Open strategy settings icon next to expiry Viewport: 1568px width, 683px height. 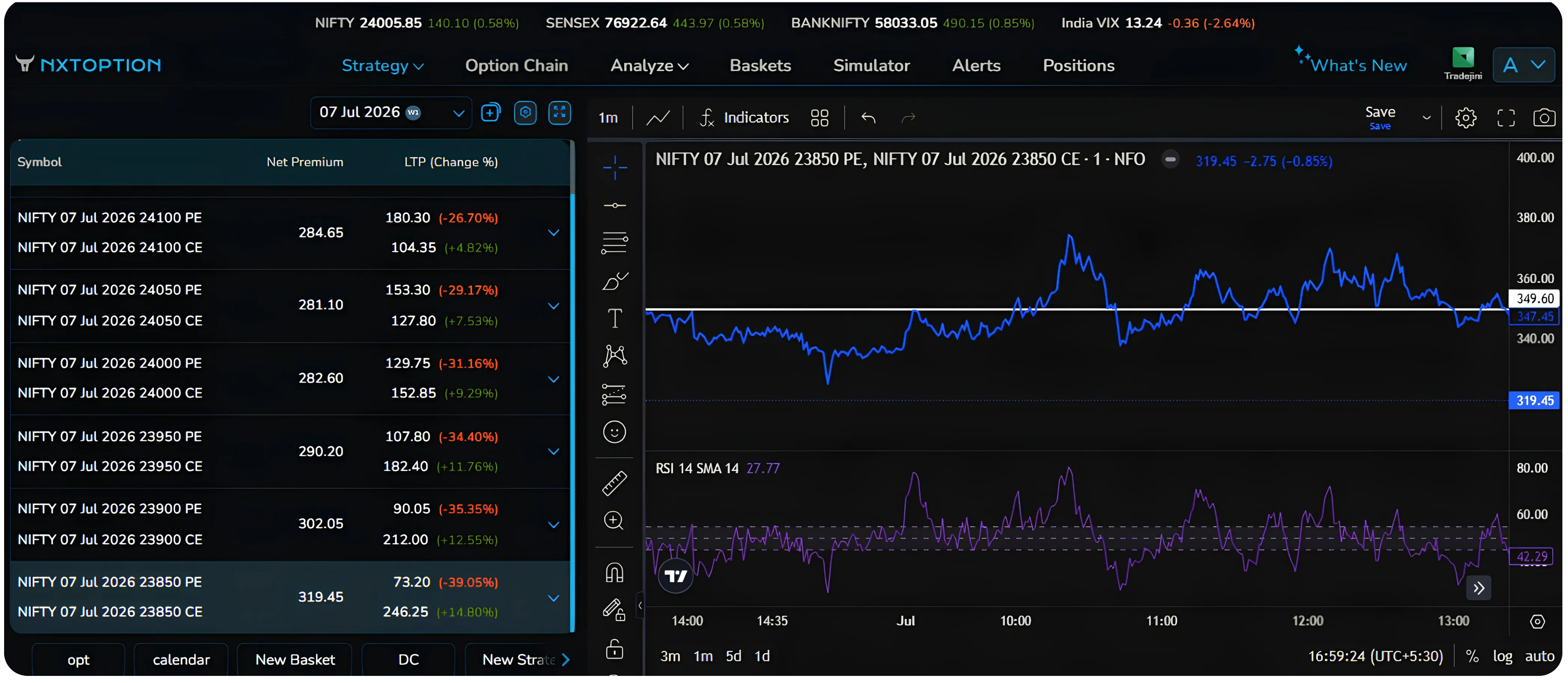525,113
